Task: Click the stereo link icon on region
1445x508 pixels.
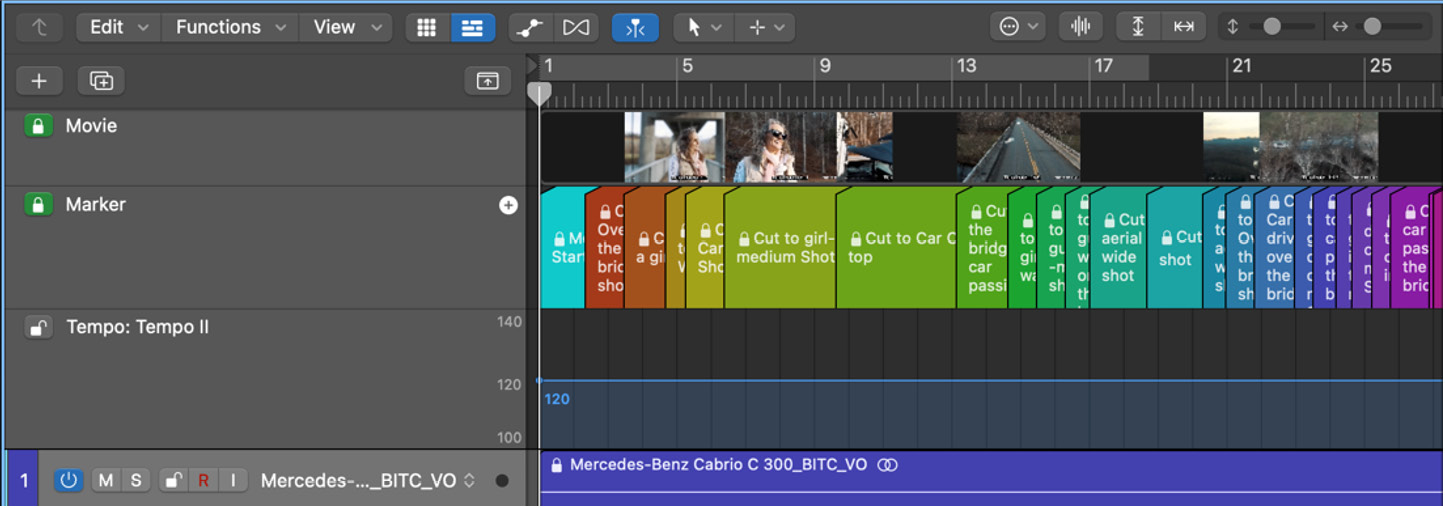Action: 887,465
